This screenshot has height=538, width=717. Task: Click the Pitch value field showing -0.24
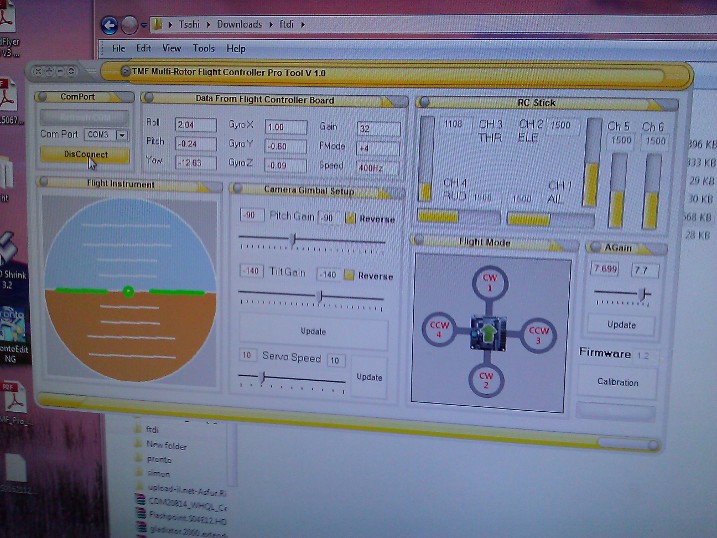pos(196,144)
